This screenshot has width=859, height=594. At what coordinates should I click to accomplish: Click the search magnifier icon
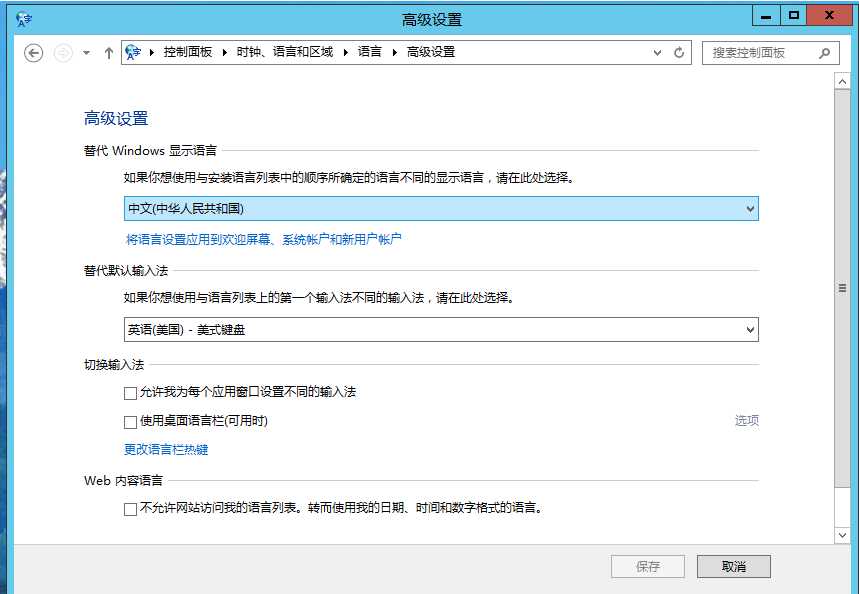pos(824,53)
